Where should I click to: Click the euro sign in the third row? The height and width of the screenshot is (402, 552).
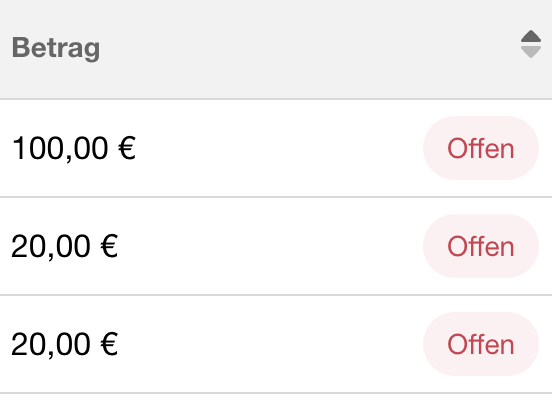[109, 344]
